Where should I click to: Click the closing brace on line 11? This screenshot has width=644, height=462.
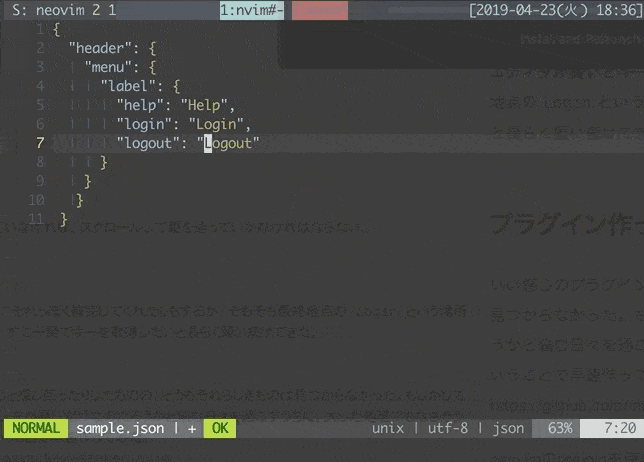63,219
